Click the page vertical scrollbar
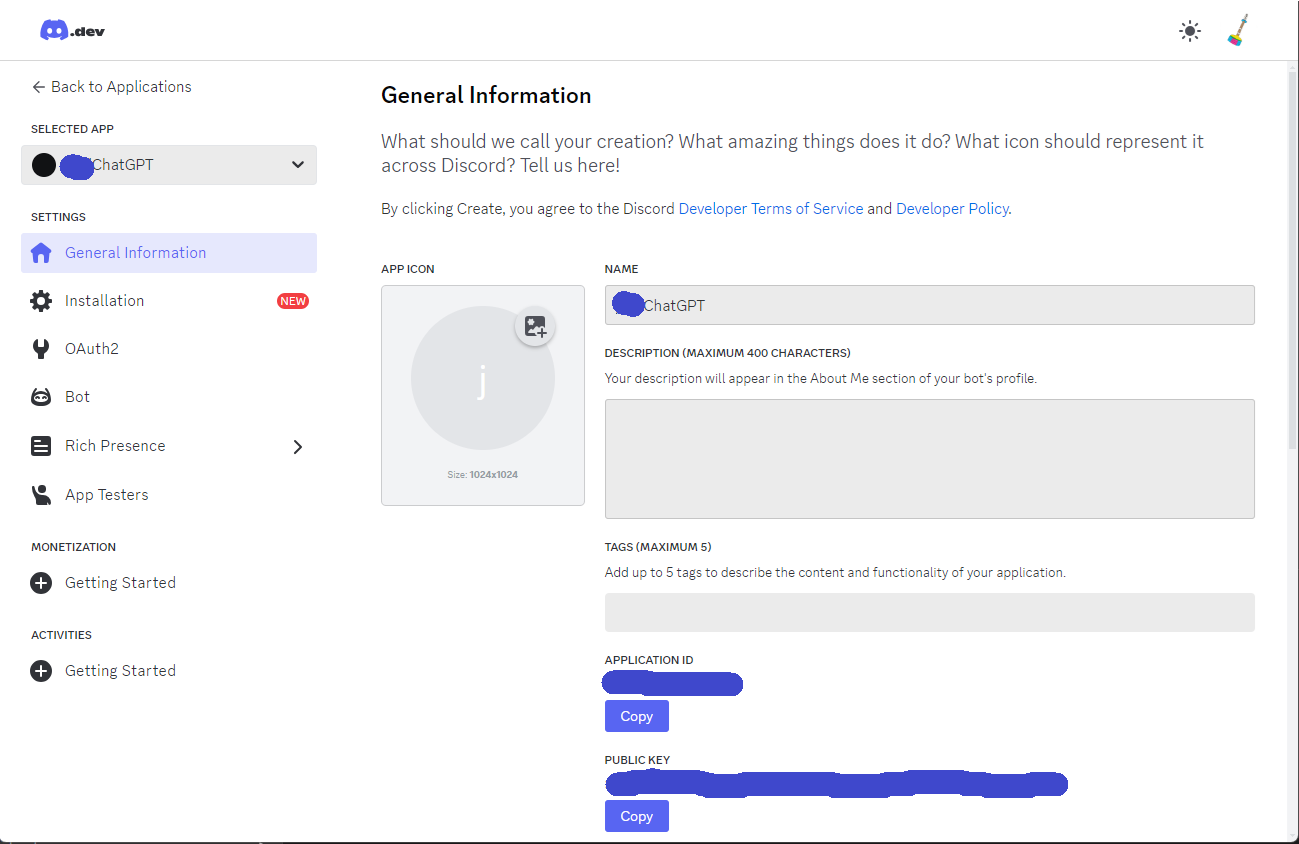Screen dimensions: 1299x844 [x=1292, y=260]
